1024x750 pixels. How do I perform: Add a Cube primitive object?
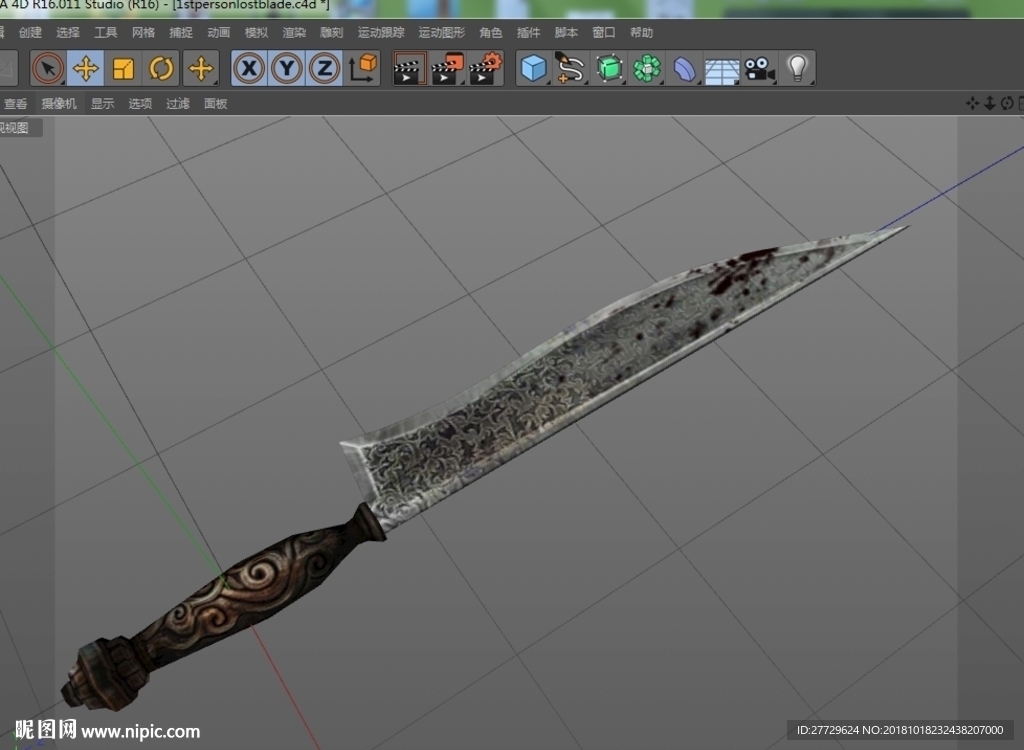point(534,68)
